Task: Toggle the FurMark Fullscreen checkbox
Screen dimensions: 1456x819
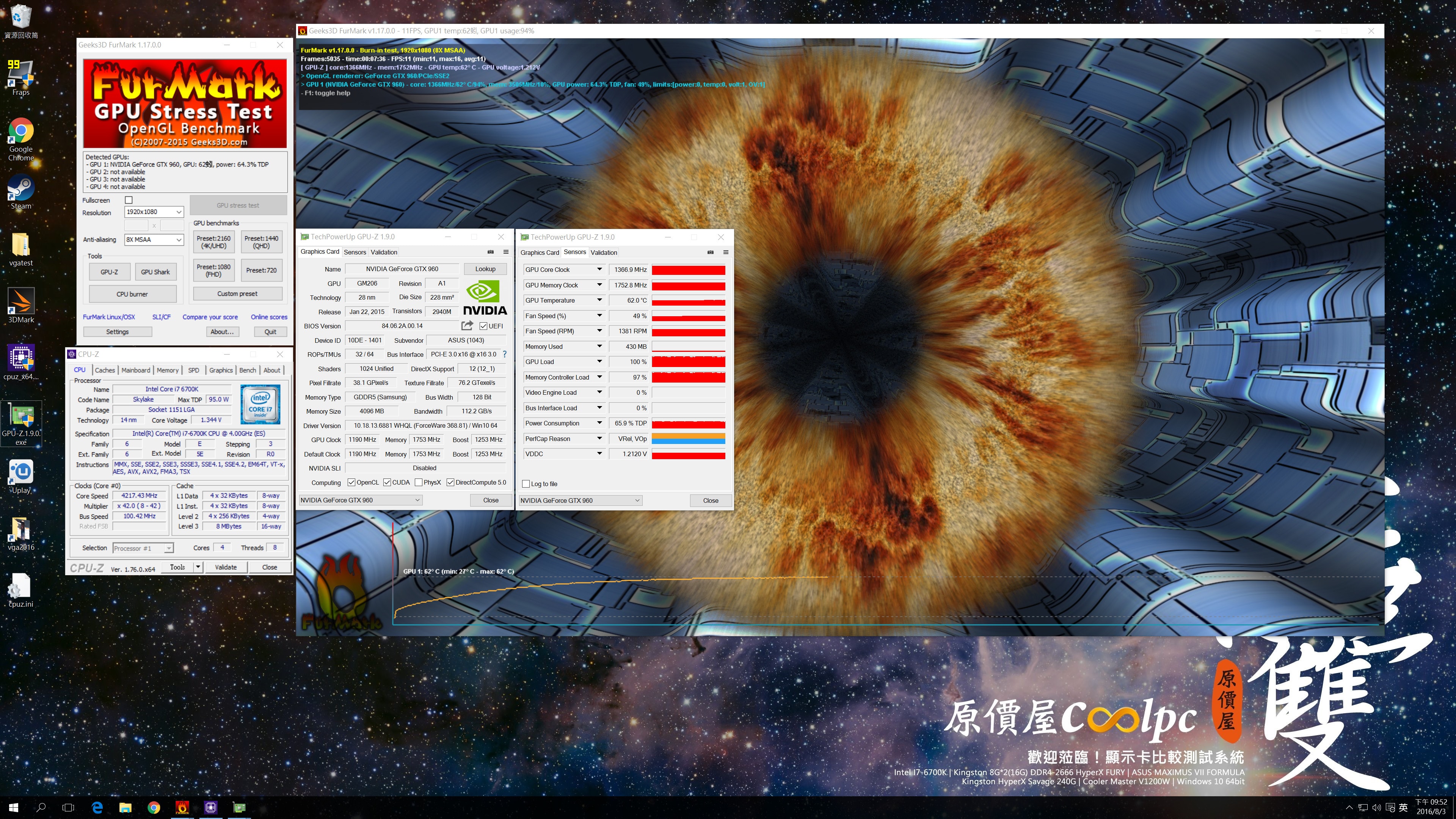Action: [x=128, y=200]
